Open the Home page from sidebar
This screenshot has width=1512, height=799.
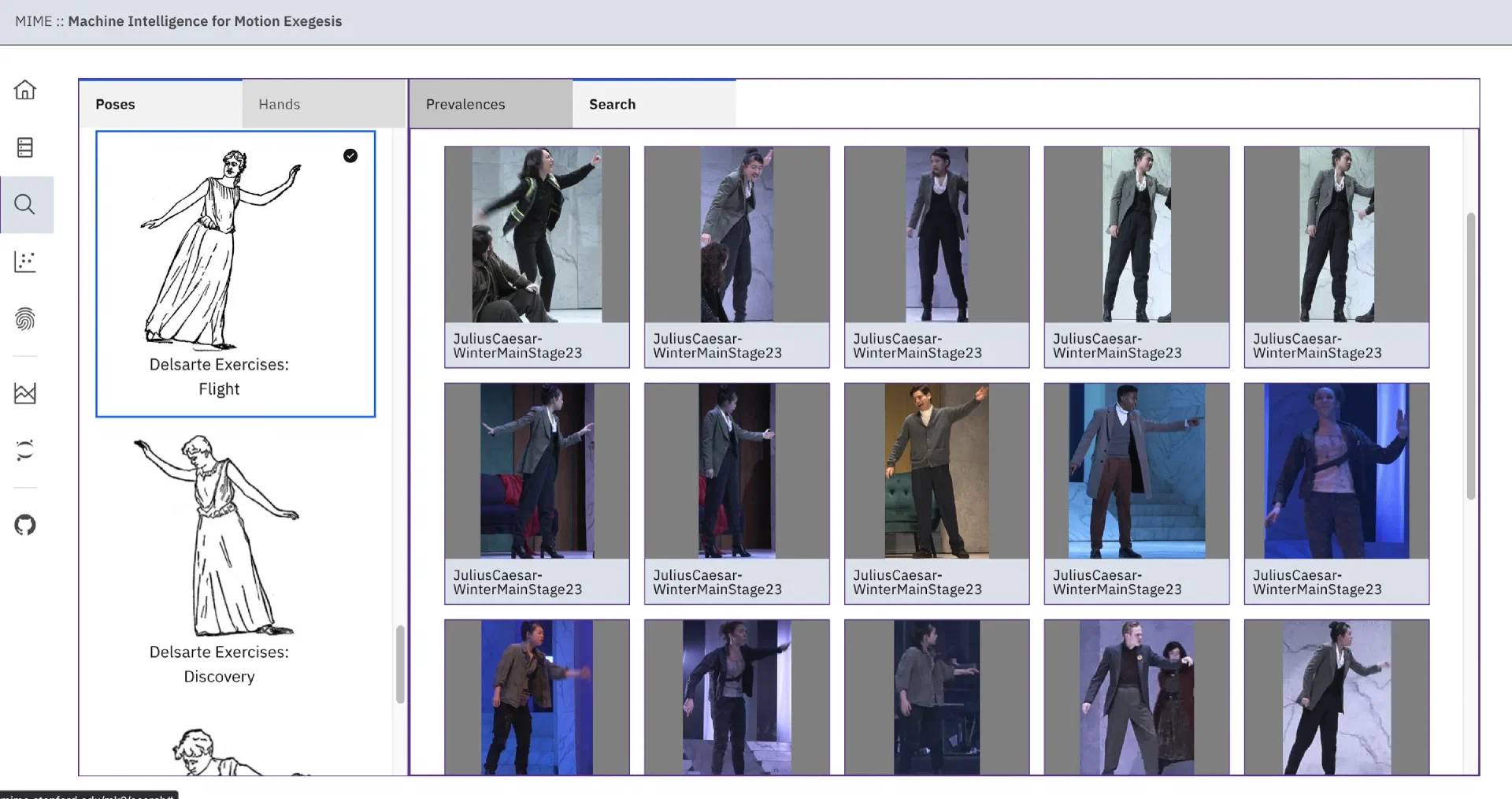click(x=25, y=90)
